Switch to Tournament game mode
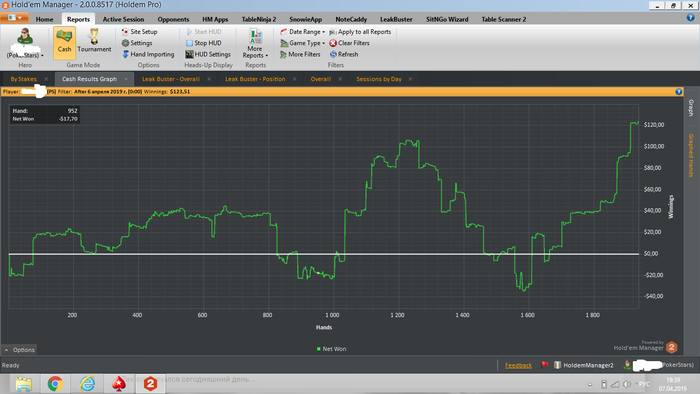Image resolution: width=700 pixels, height=394 pixels. tap(94, 41)
